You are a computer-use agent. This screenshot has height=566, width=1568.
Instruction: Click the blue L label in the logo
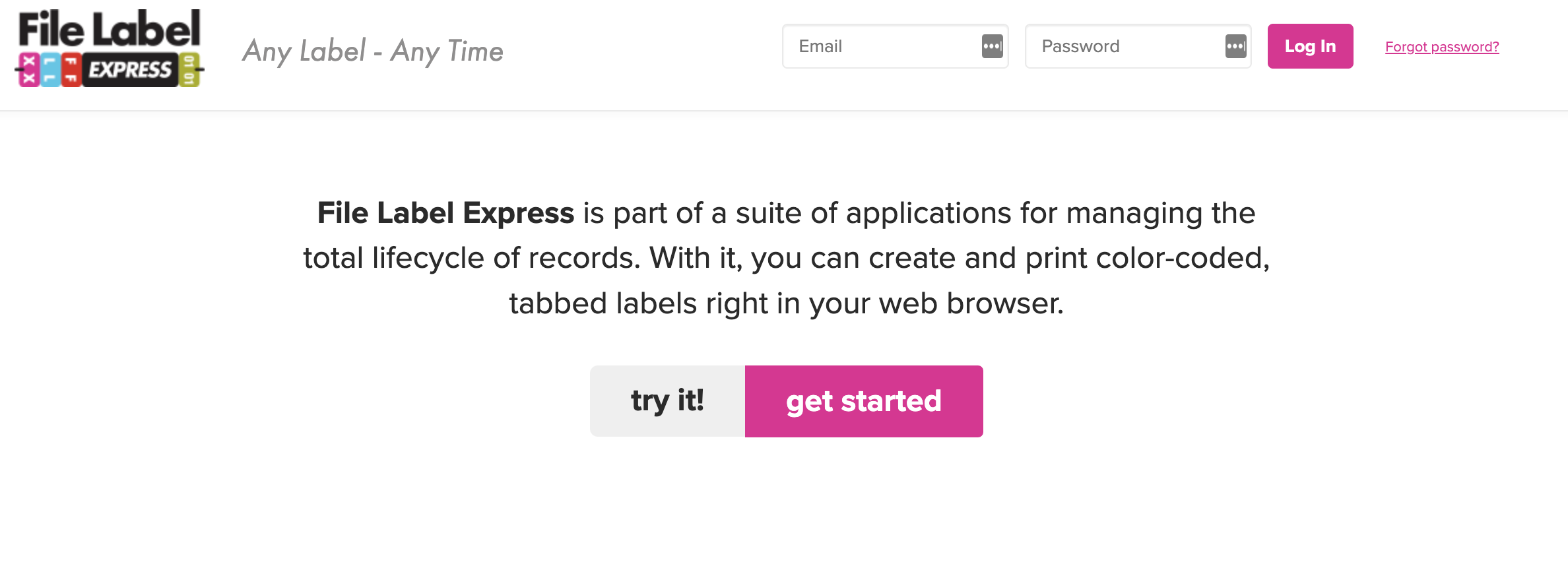(x=50, y=70)
